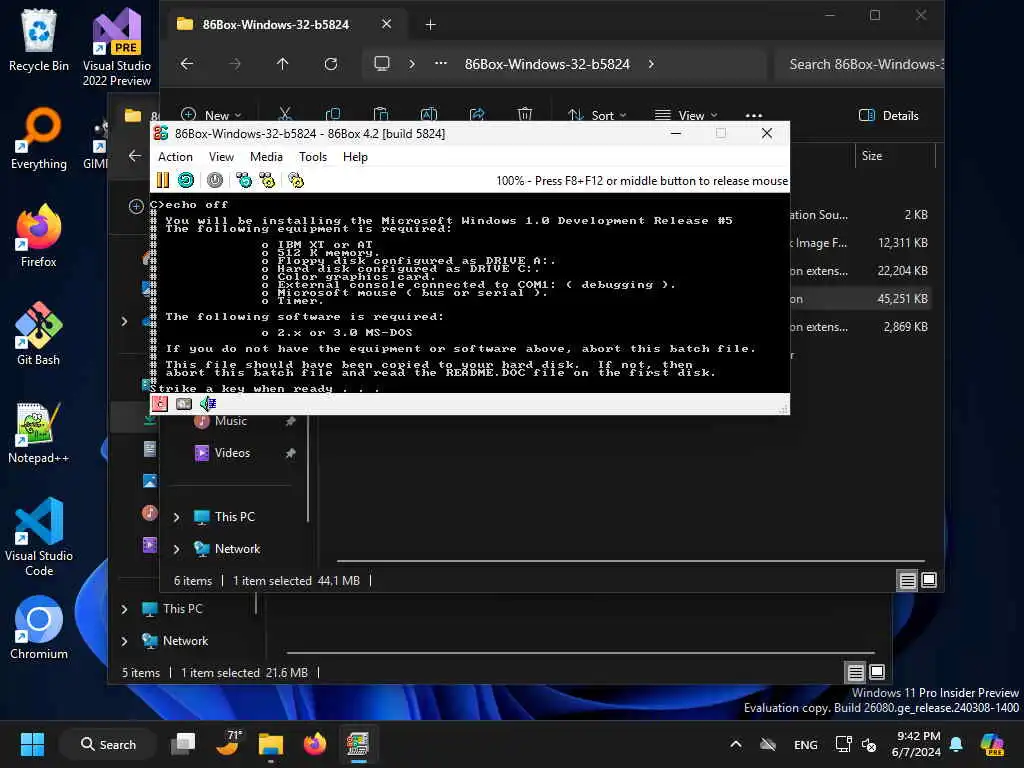
Task: Click the Size column header
Action: coord(895,155)
